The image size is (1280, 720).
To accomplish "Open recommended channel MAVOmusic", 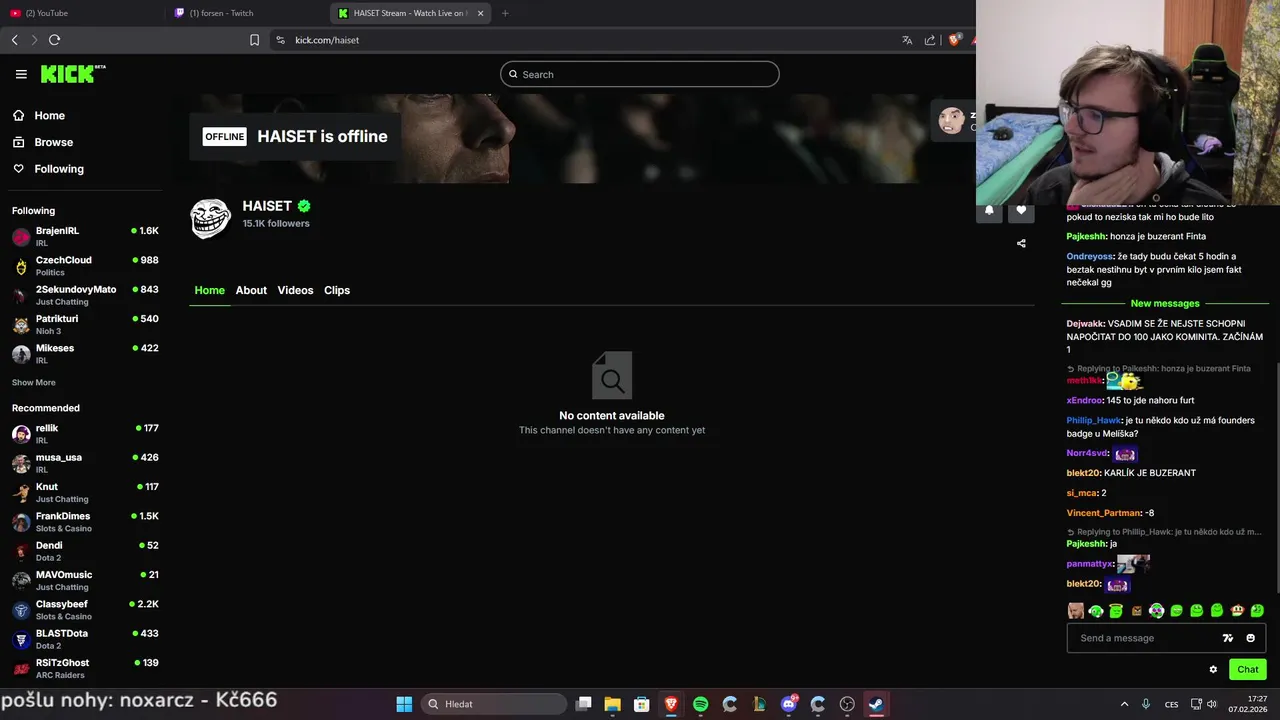I will click(85, 580).
